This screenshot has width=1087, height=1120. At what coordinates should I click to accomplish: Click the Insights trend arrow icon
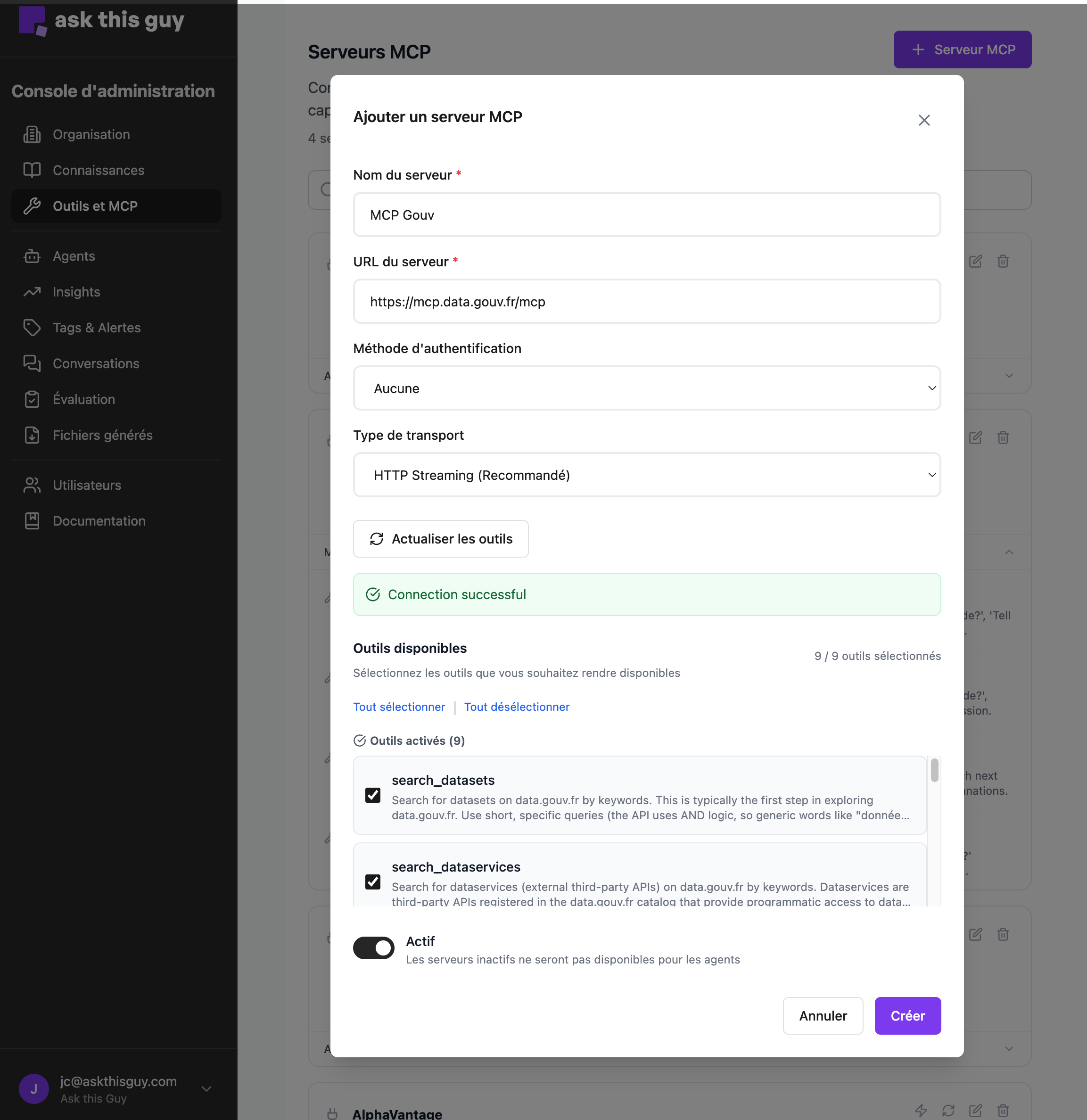tap(32, 292)
